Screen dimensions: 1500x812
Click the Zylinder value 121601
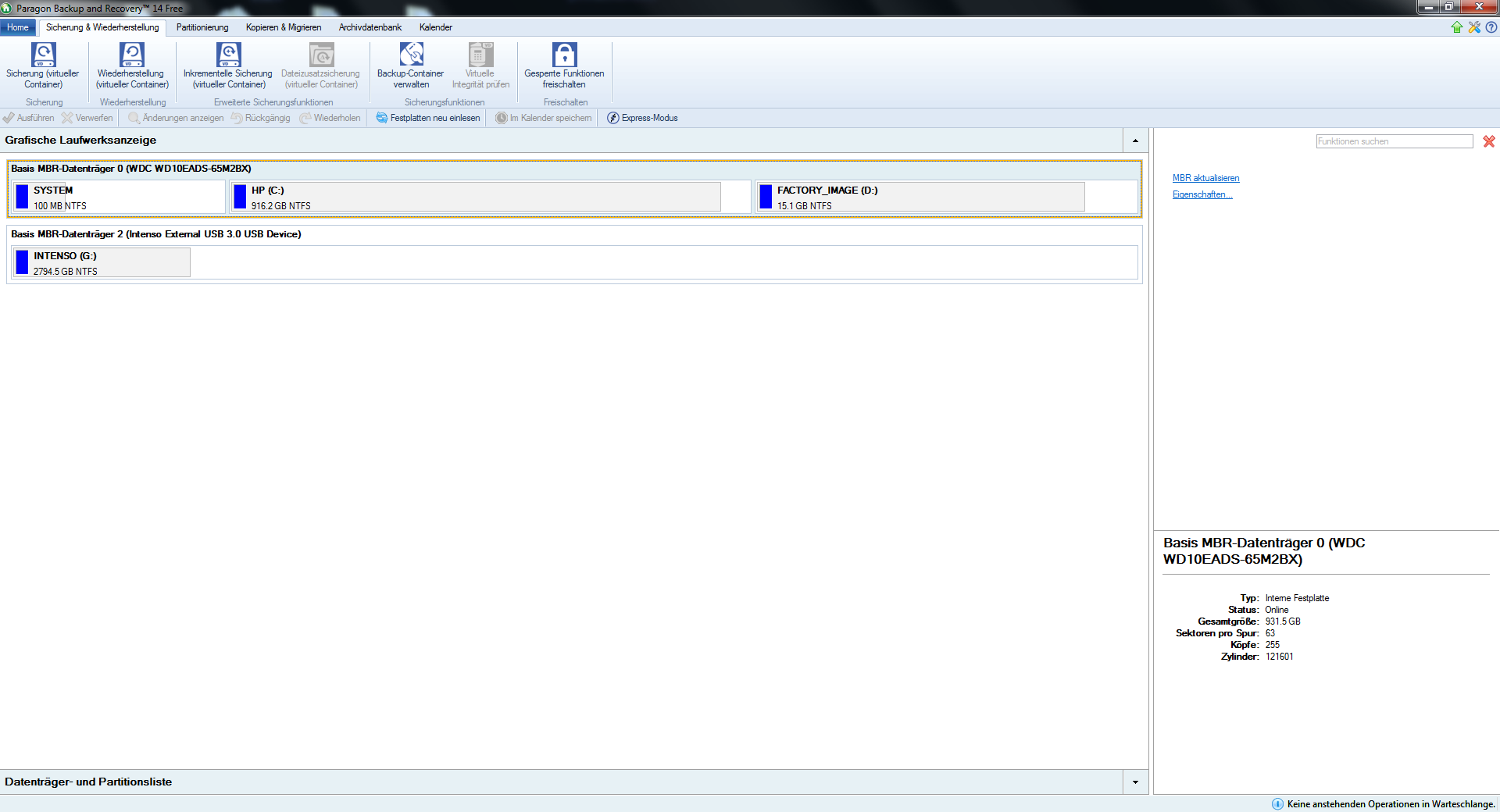point(1280,657)
